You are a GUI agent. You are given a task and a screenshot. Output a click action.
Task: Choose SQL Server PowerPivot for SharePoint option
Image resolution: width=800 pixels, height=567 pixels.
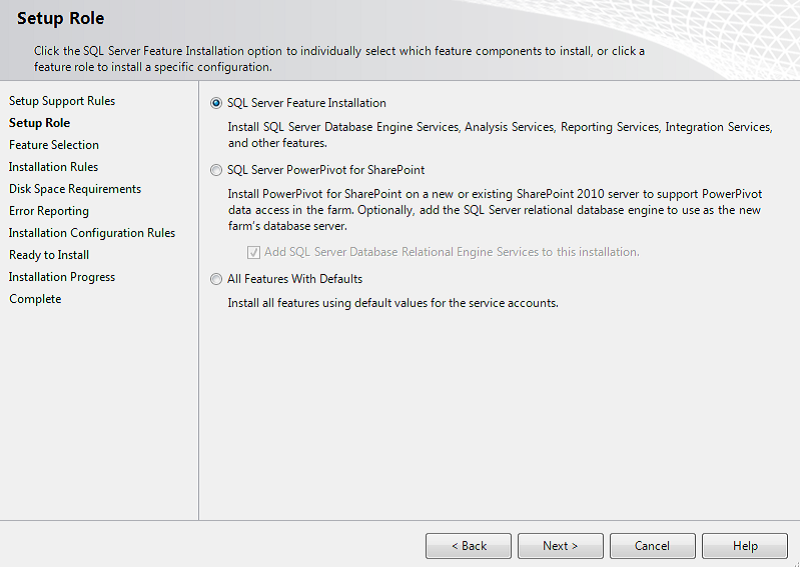216,170
